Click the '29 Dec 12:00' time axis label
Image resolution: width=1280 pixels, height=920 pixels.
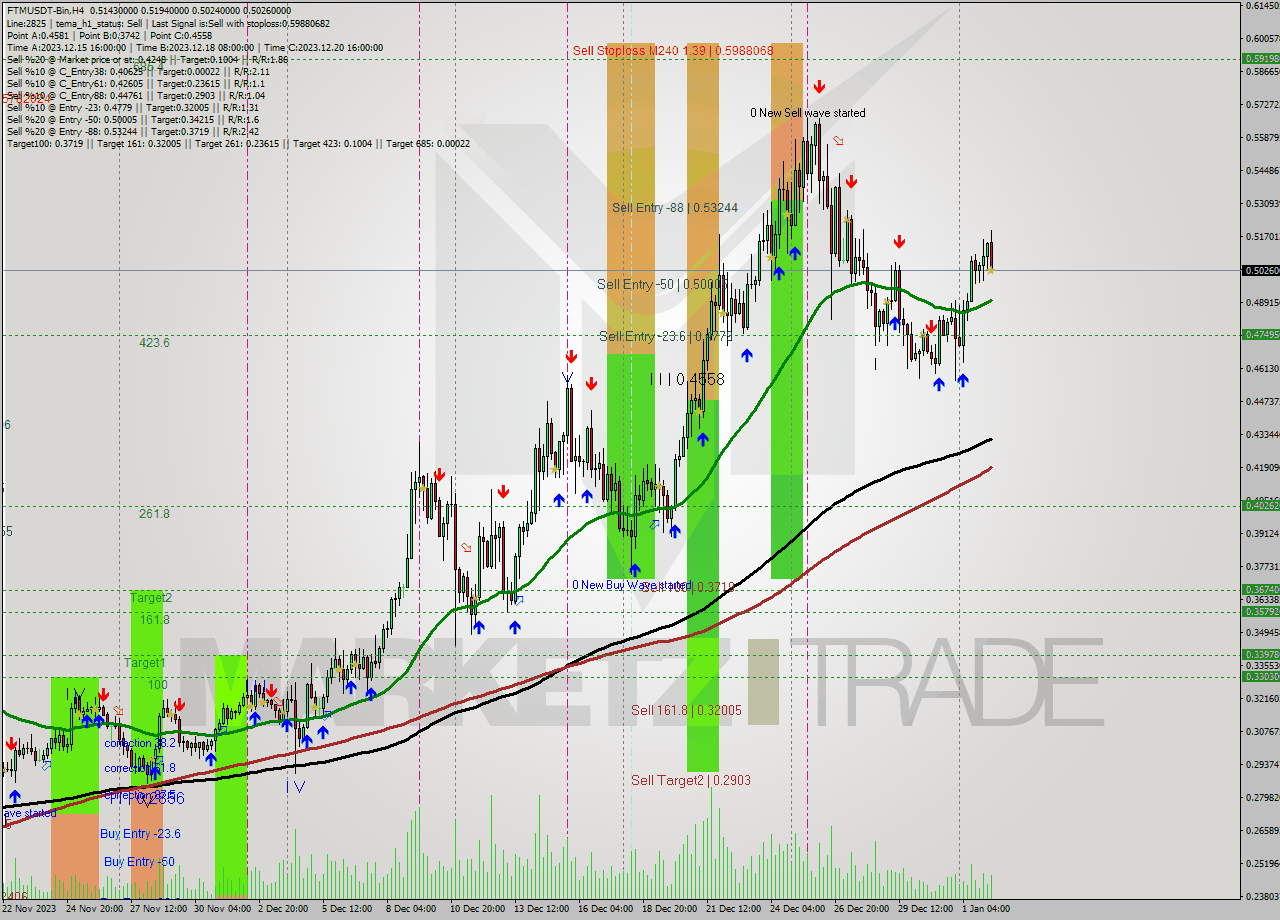[x=924, y=908]
